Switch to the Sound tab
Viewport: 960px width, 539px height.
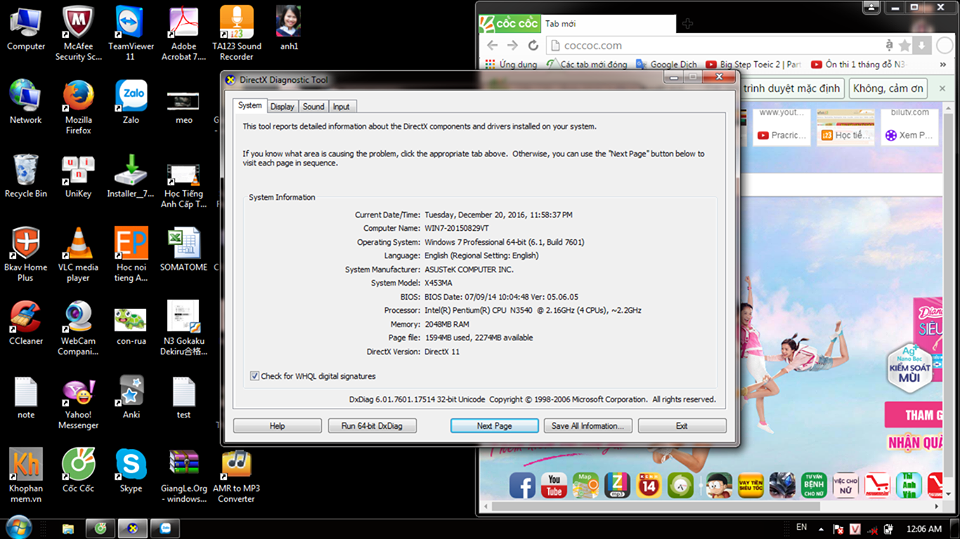(x=313, y=106)
